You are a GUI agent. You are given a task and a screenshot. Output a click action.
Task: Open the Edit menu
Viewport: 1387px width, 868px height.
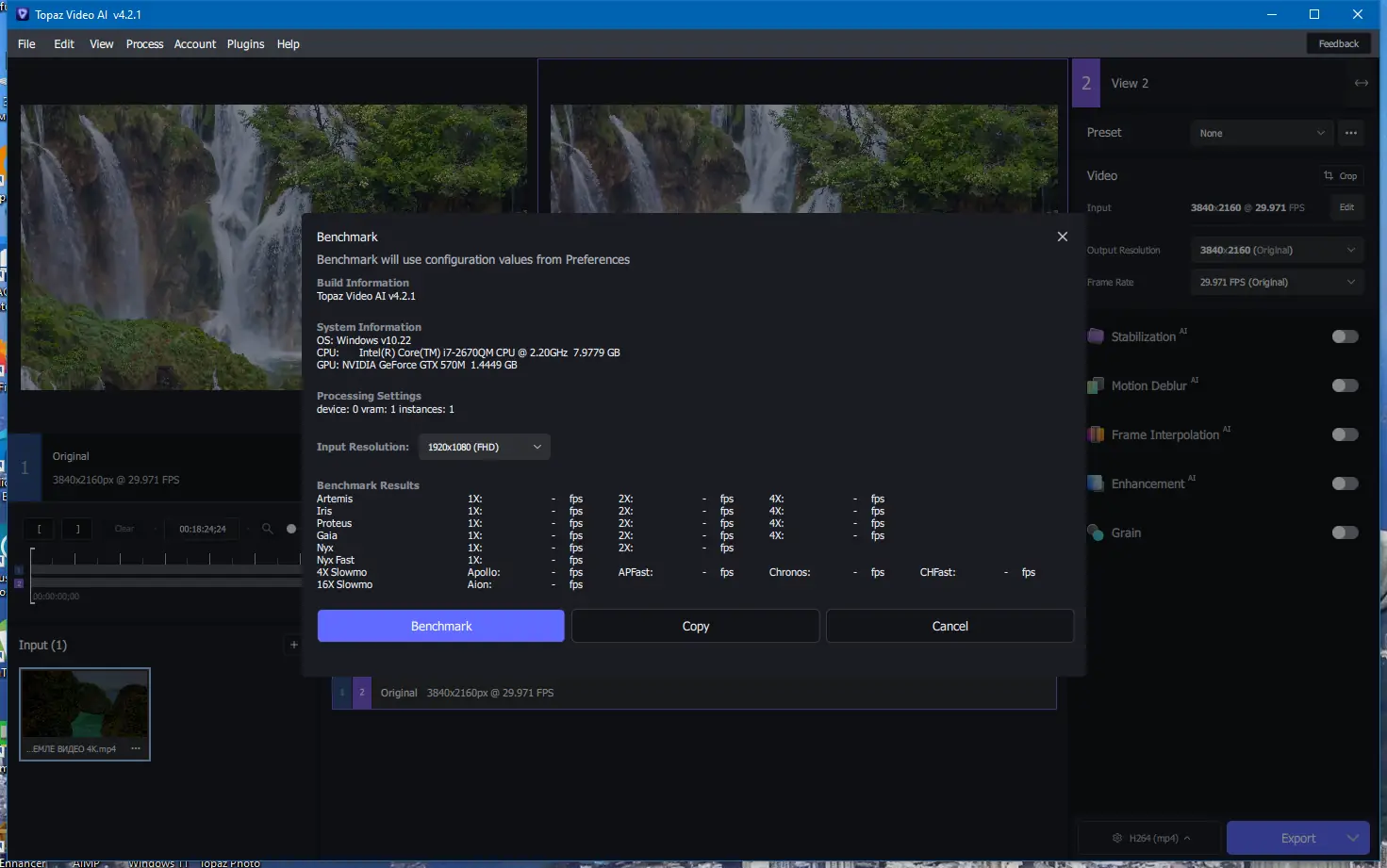point(64,44)
